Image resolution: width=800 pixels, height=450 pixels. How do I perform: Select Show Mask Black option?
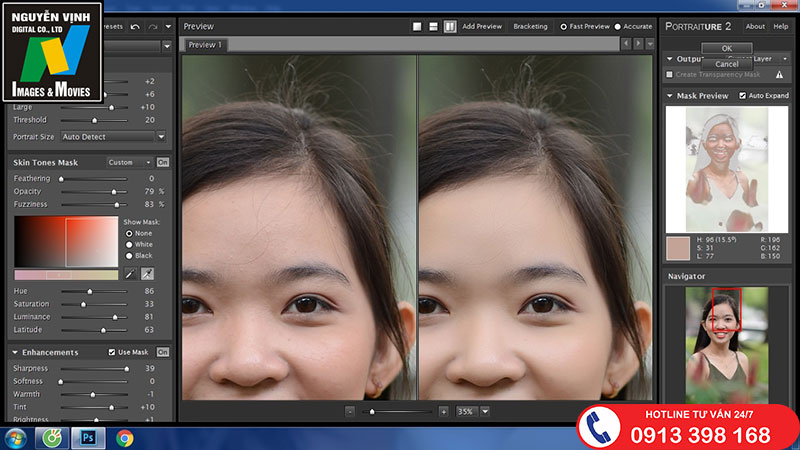[129, 256]
